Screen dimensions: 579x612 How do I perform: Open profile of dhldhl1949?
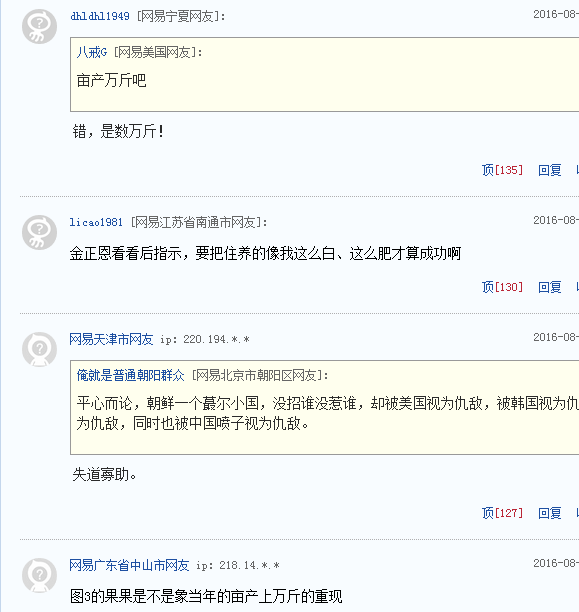[x=100, y=16]
